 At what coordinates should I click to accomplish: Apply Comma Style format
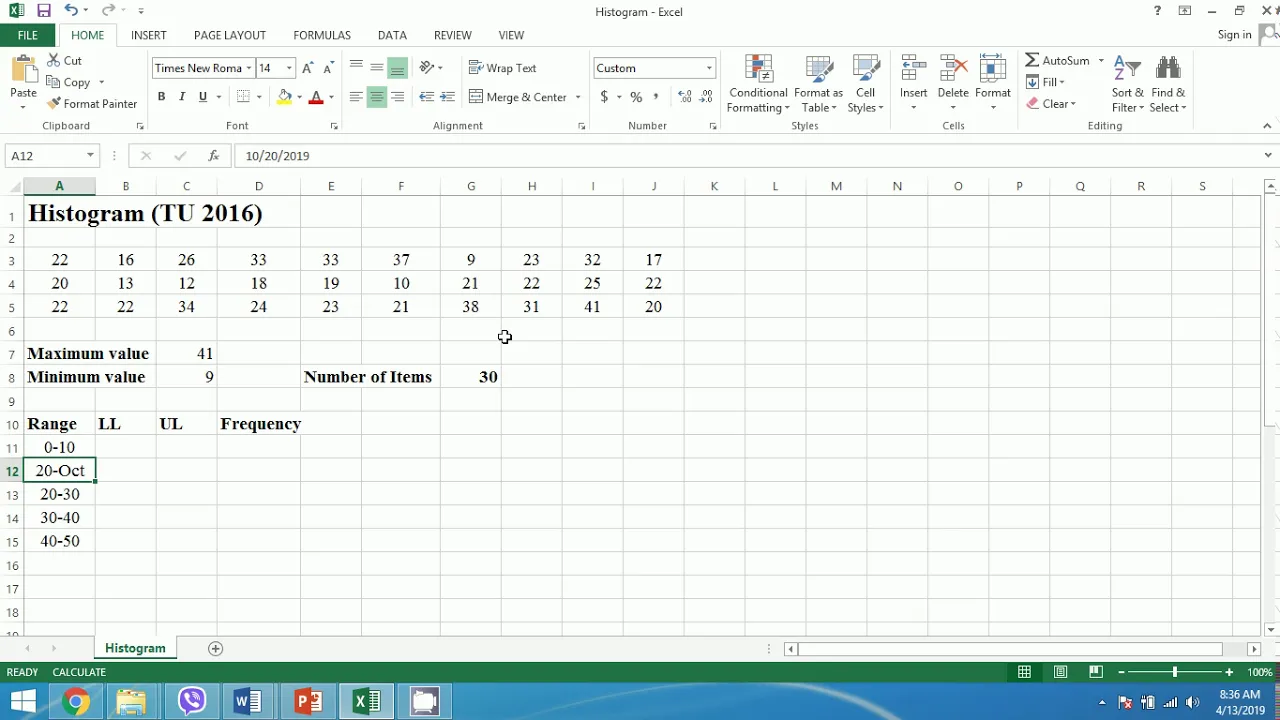click(656, 97)
